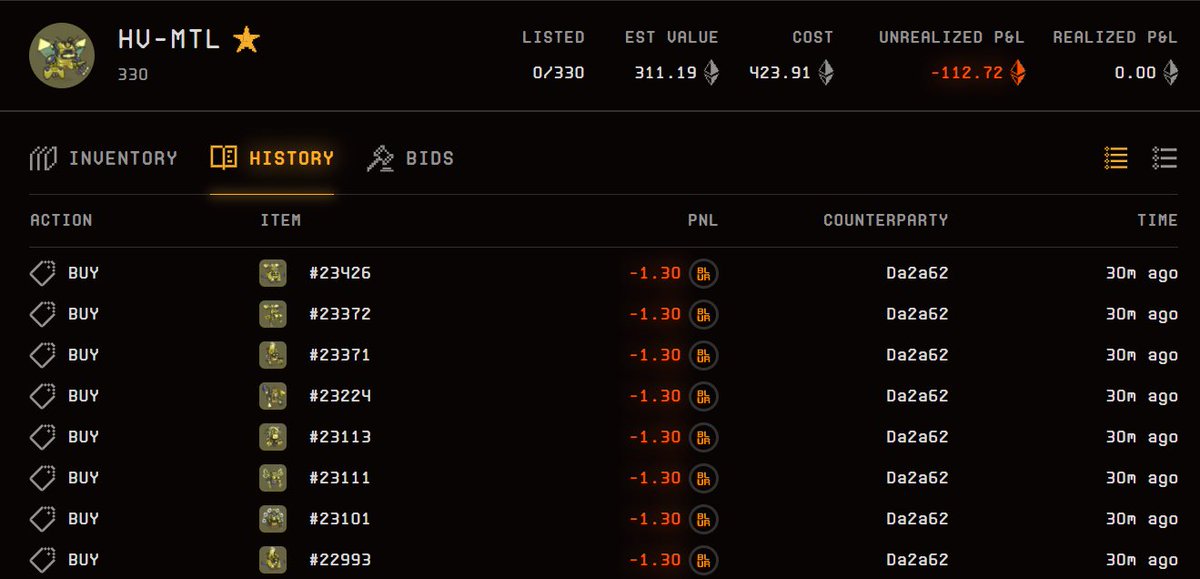Open counterparty Da2a62 in #23224 row
Image resolution: width=1200 pixels, height=579 pixels.
[x=917, y=396]
